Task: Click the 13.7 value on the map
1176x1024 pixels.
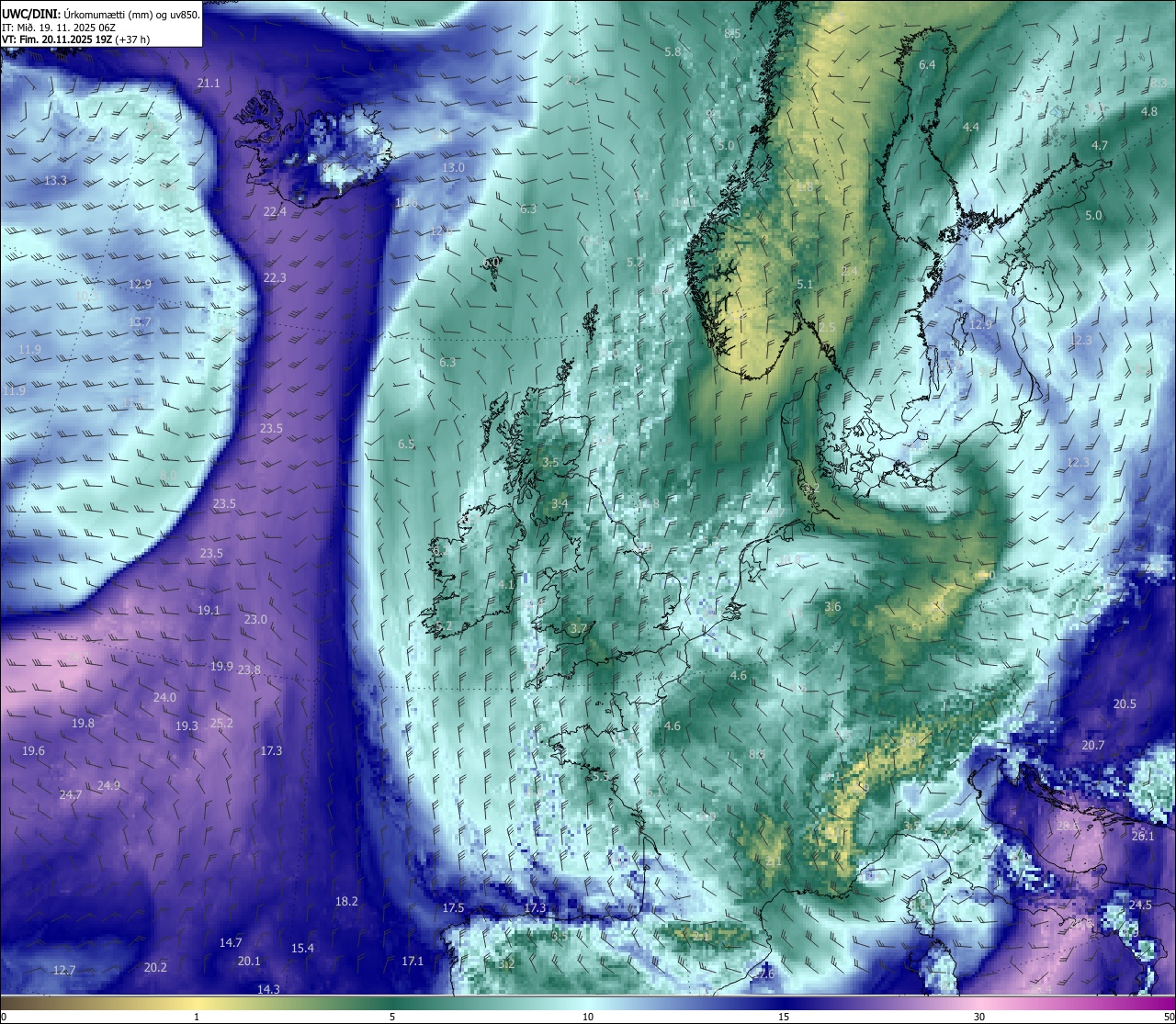Action: click(140, 322)
